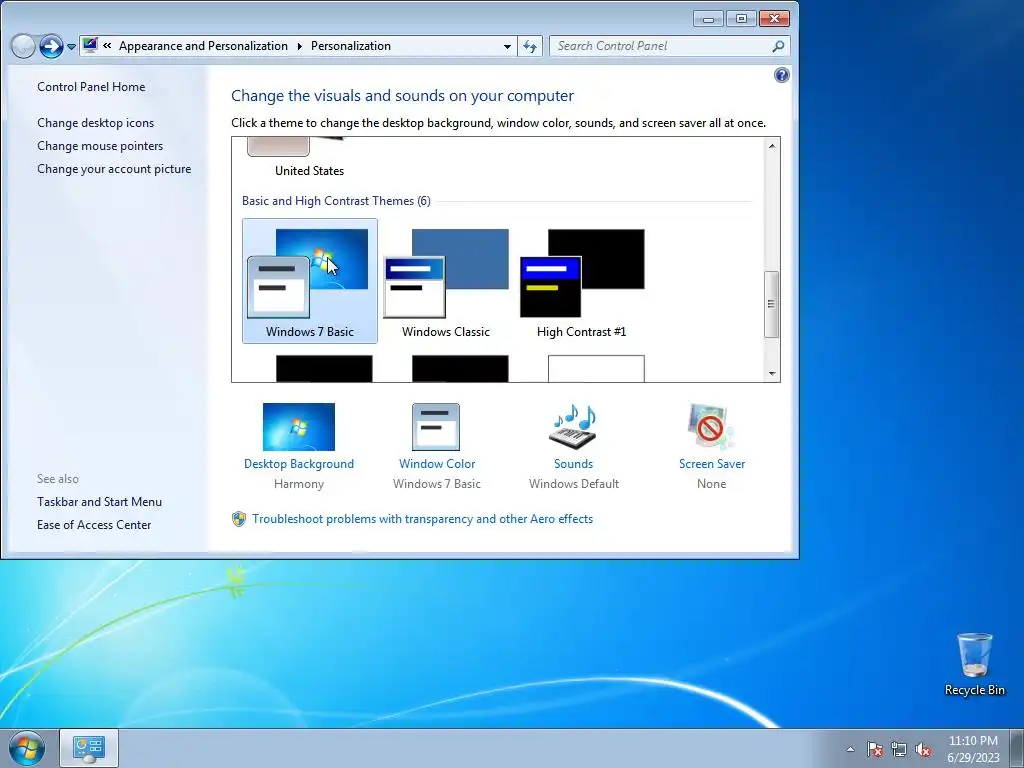The width and height of the screenshot is (1024, 768).
Task: Open the address bar history dropdown
Action: (x=507, y=46)
